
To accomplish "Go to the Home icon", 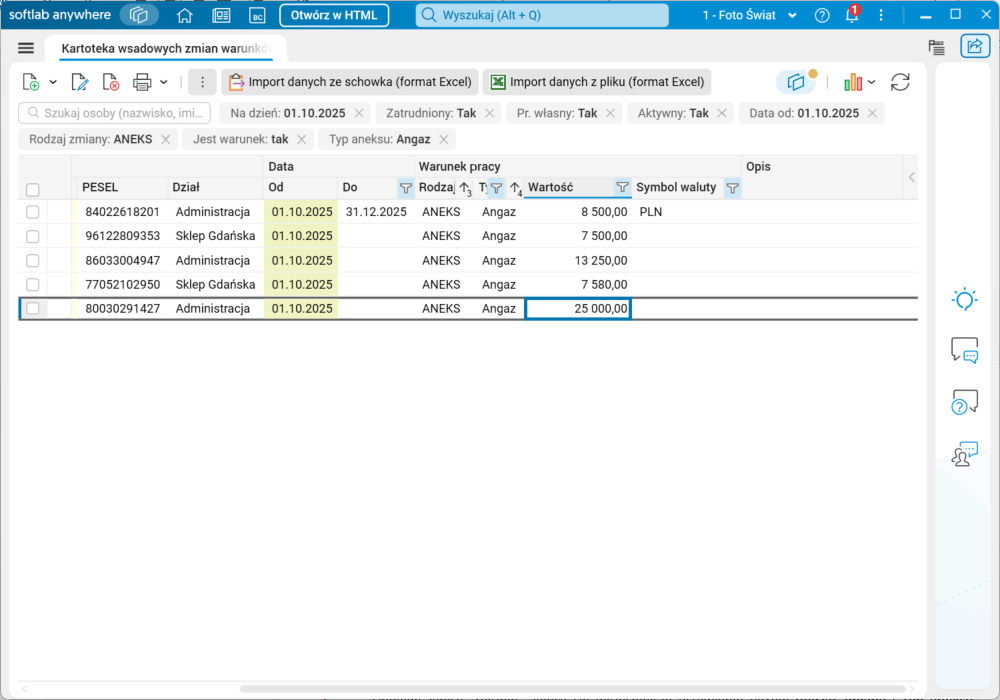I will coord(184,15).
